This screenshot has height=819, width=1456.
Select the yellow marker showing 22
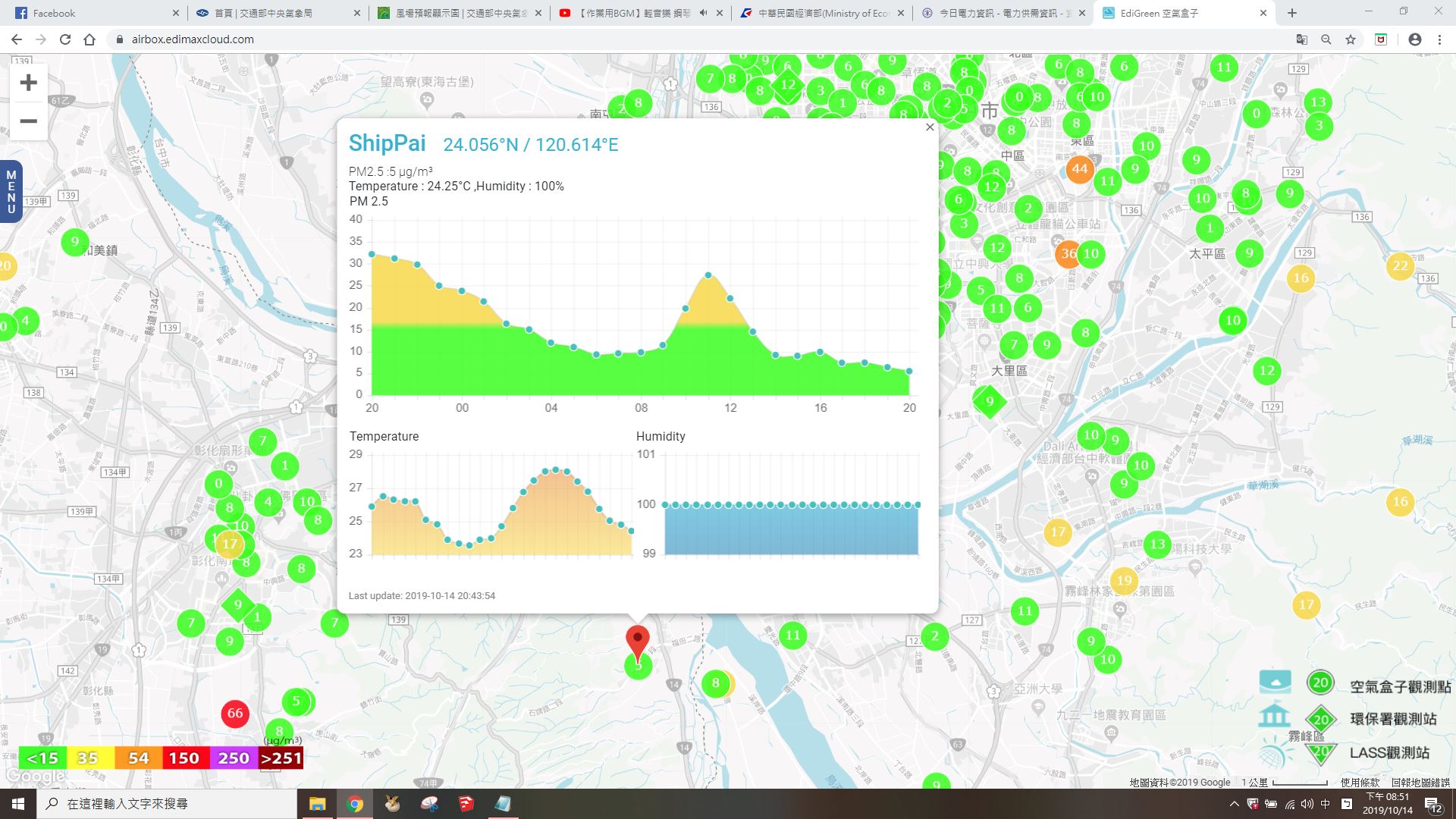(x=1400, y=265)
